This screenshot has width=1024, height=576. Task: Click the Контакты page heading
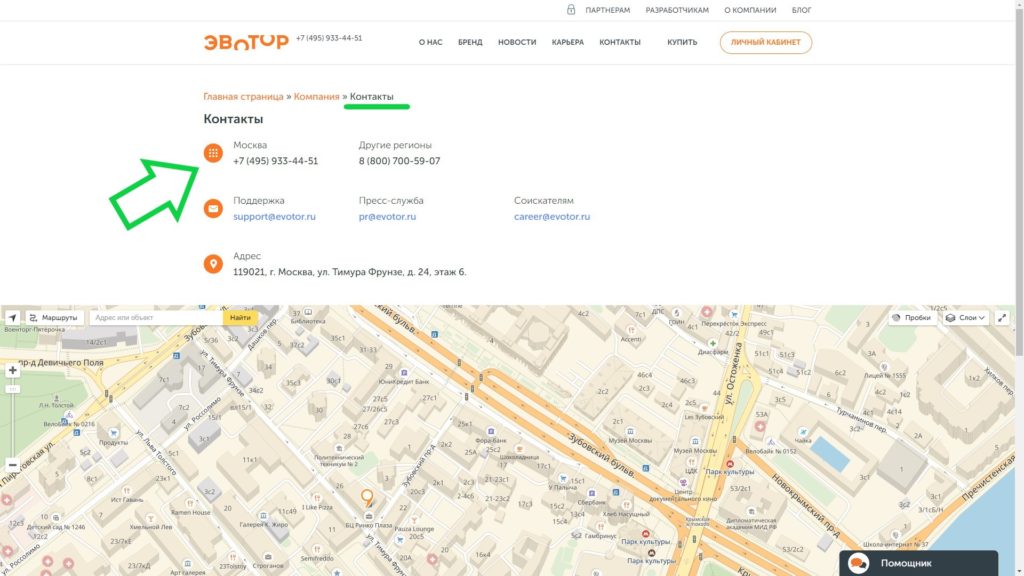233,119
